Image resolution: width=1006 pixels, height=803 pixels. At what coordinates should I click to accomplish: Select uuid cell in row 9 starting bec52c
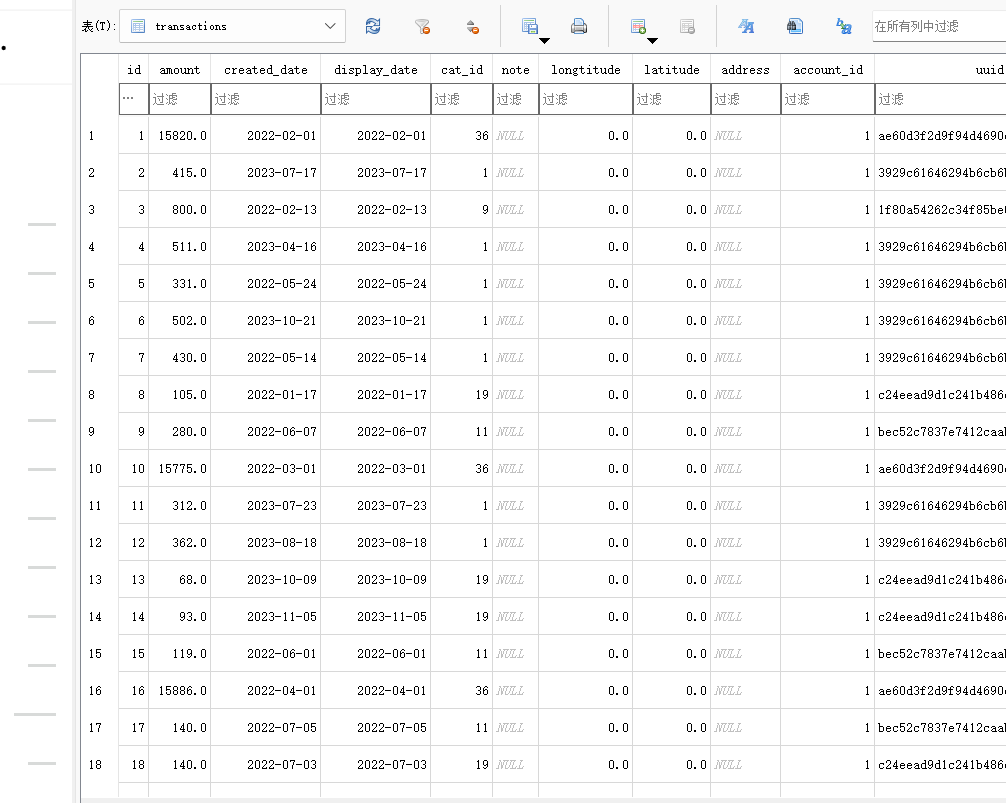941,432
